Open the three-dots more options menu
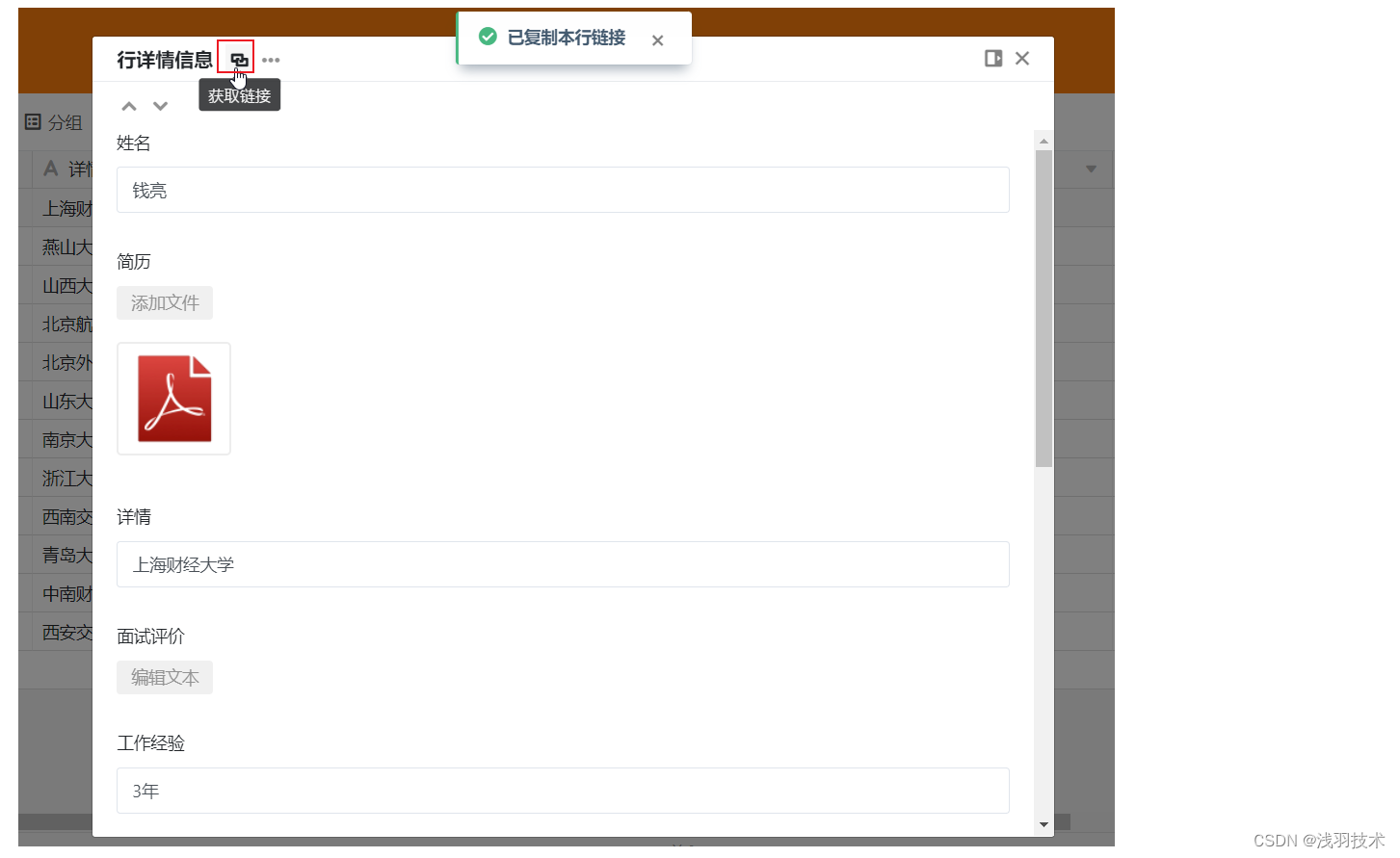 click(x=271, y=60)
